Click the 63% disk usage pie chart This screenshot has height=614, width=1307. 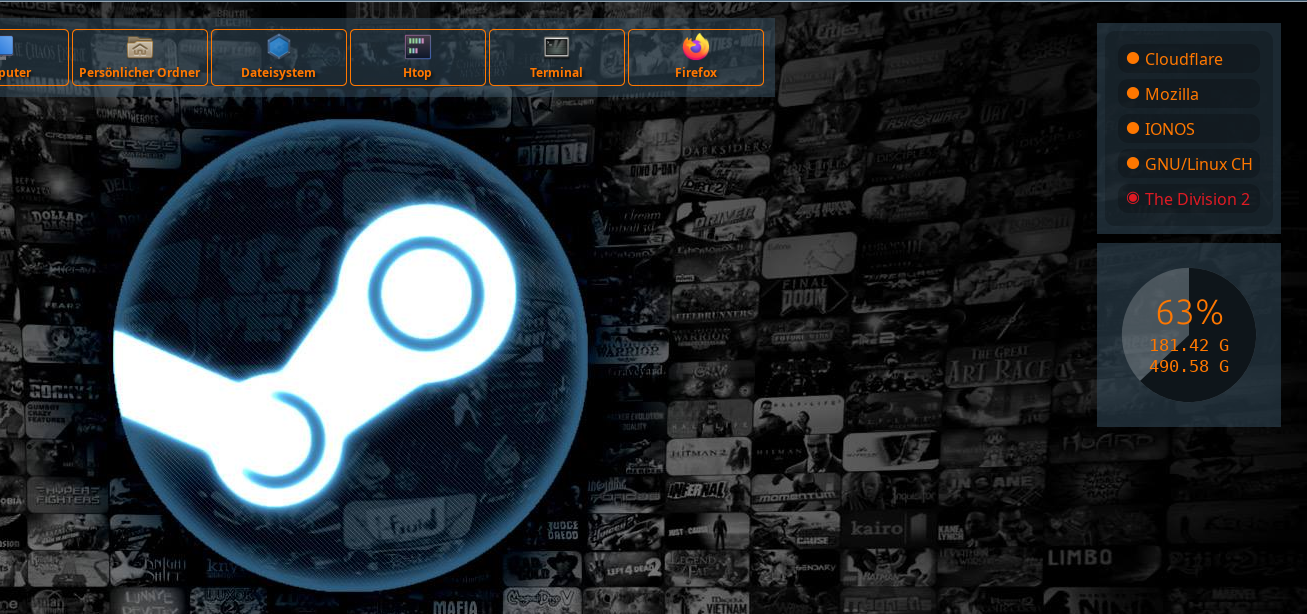(1188, 335)
